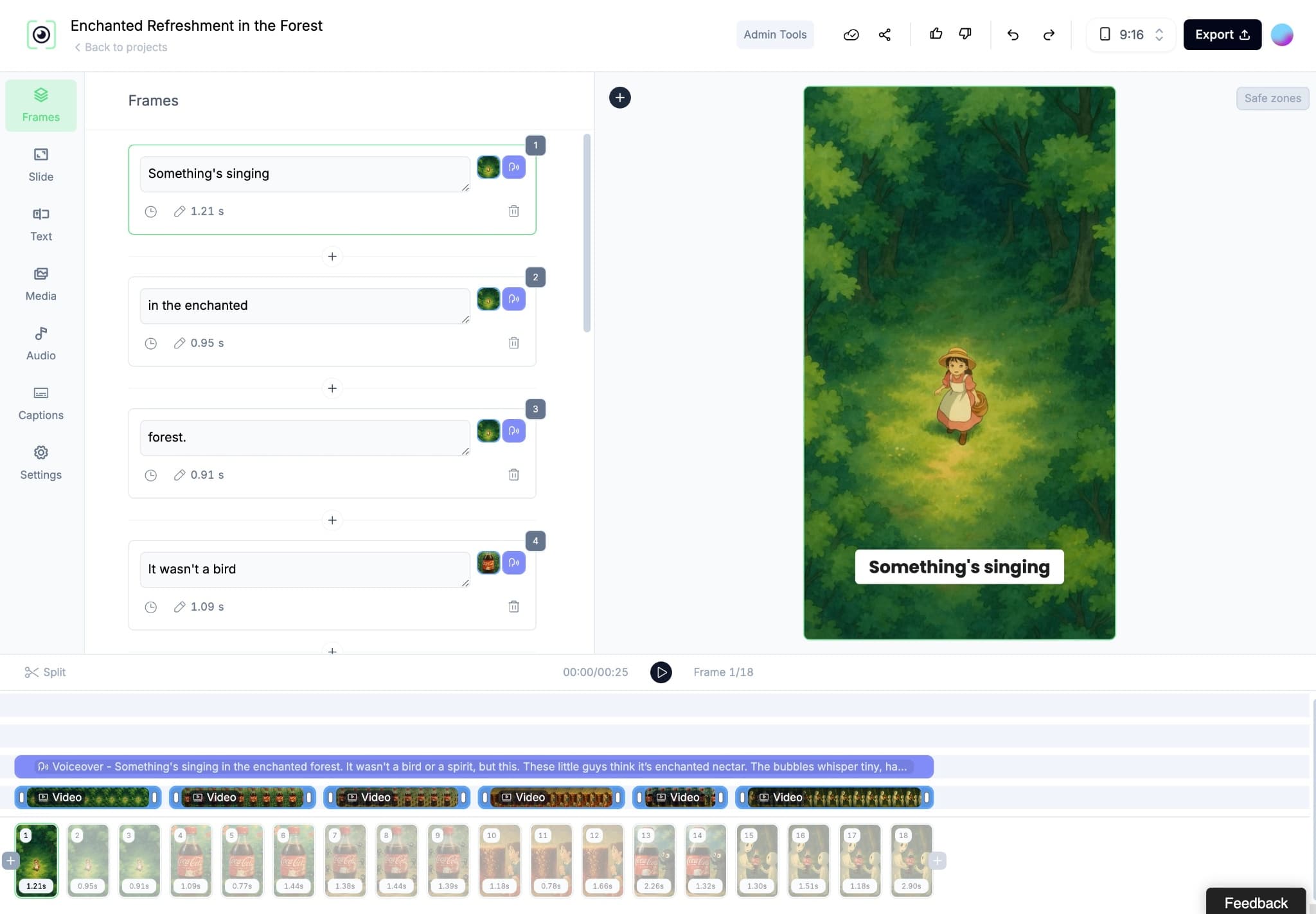Click the thumbs down icon
This screenshot has width=1316, height=914.
(x=965, y=34)
